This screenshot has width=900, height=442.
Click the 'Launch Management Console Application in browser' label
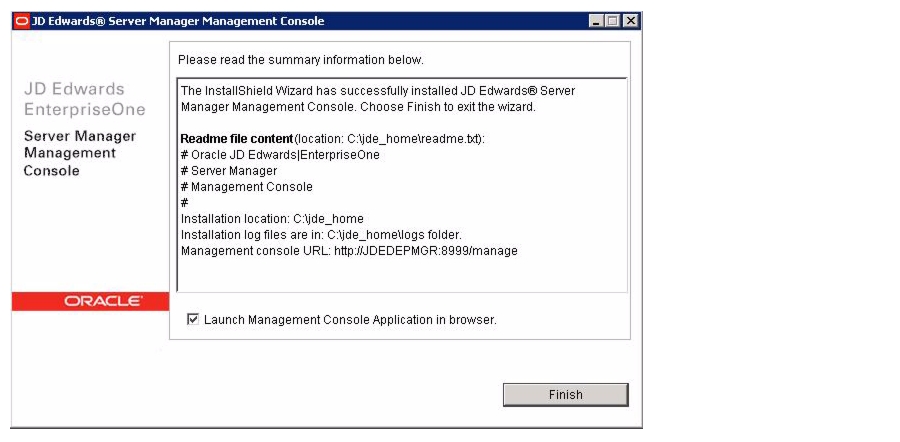tap(350, 320)
